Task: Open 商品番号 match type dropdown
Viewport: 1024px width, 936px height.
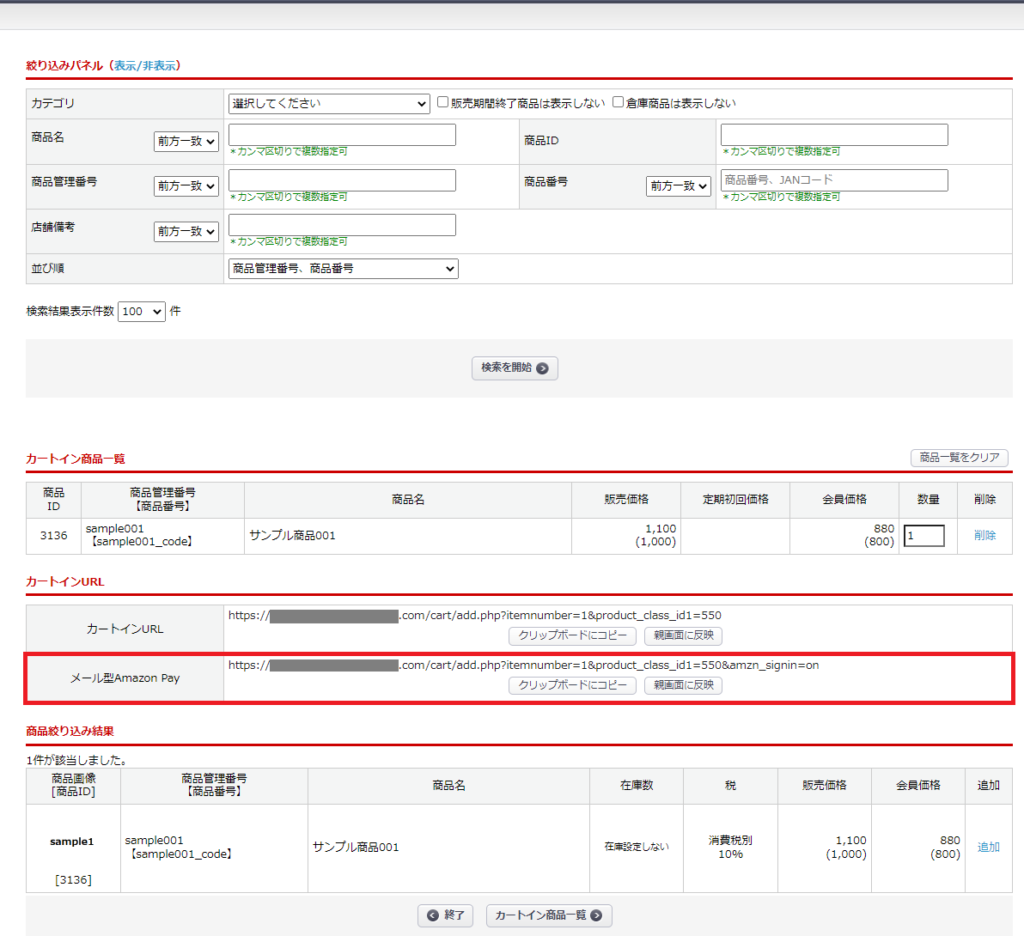Action: [x=678, y=186]
